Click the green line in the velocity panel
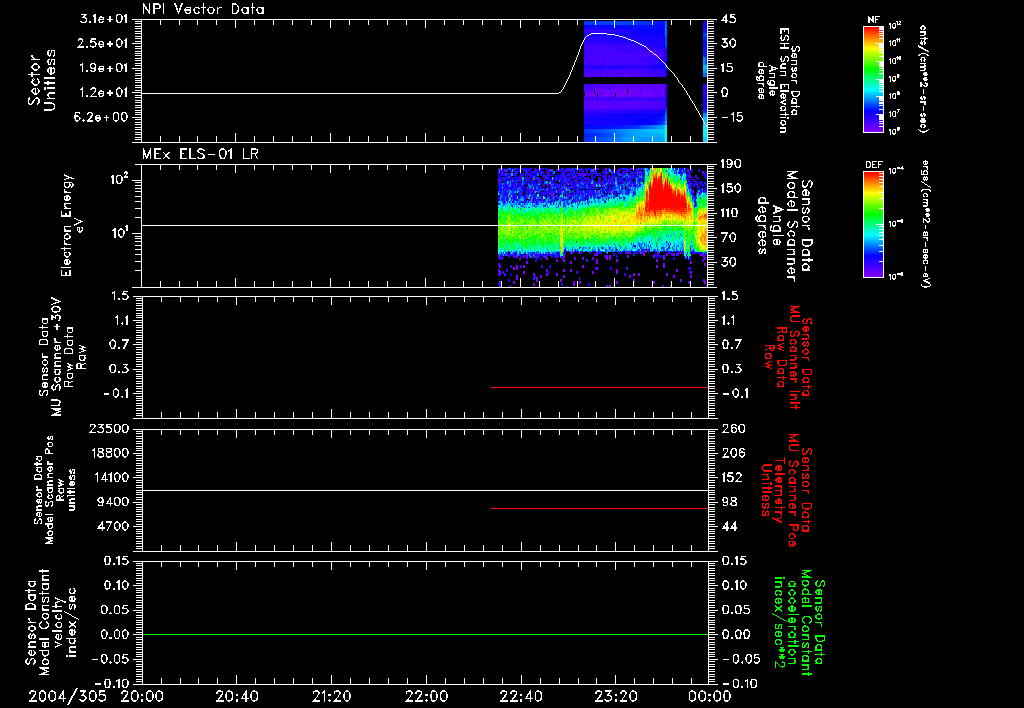The height and width of the screenshot is (708, 1024). click(x=425, y=634)
